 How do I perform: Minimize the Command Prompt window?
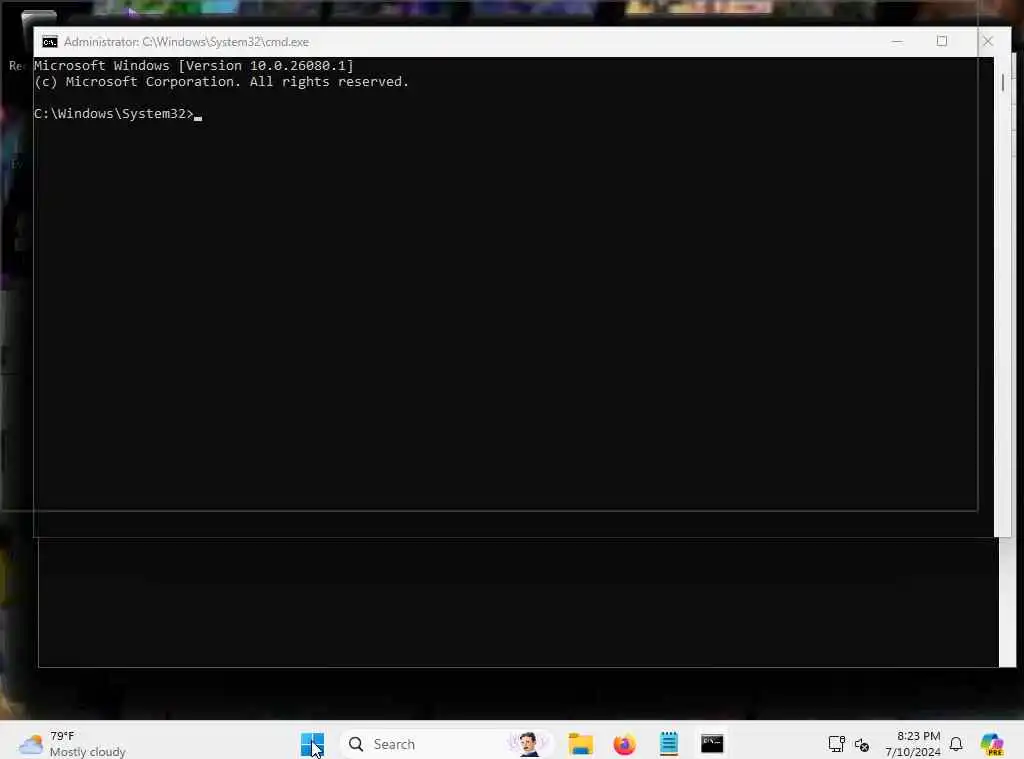(x=897, y=41)
